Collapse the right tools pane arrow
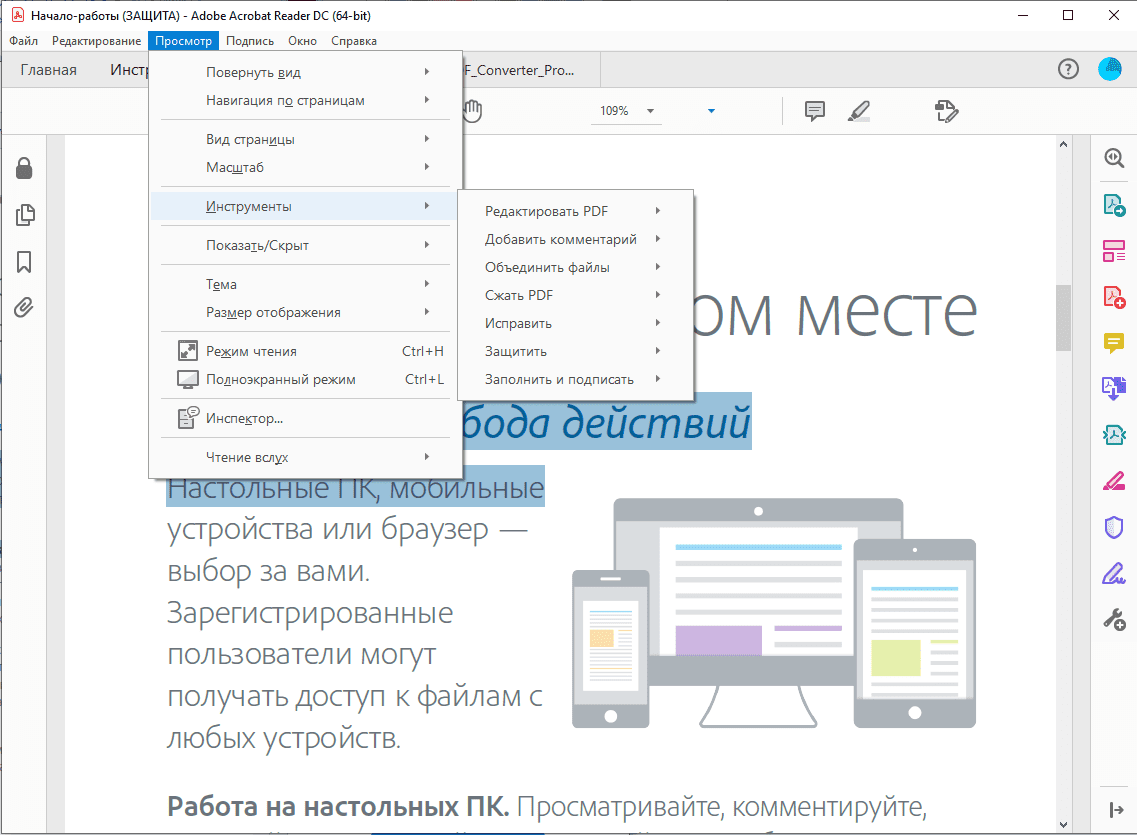The width and height of the screenshot is (1137, 835). tap(1116, 810)
